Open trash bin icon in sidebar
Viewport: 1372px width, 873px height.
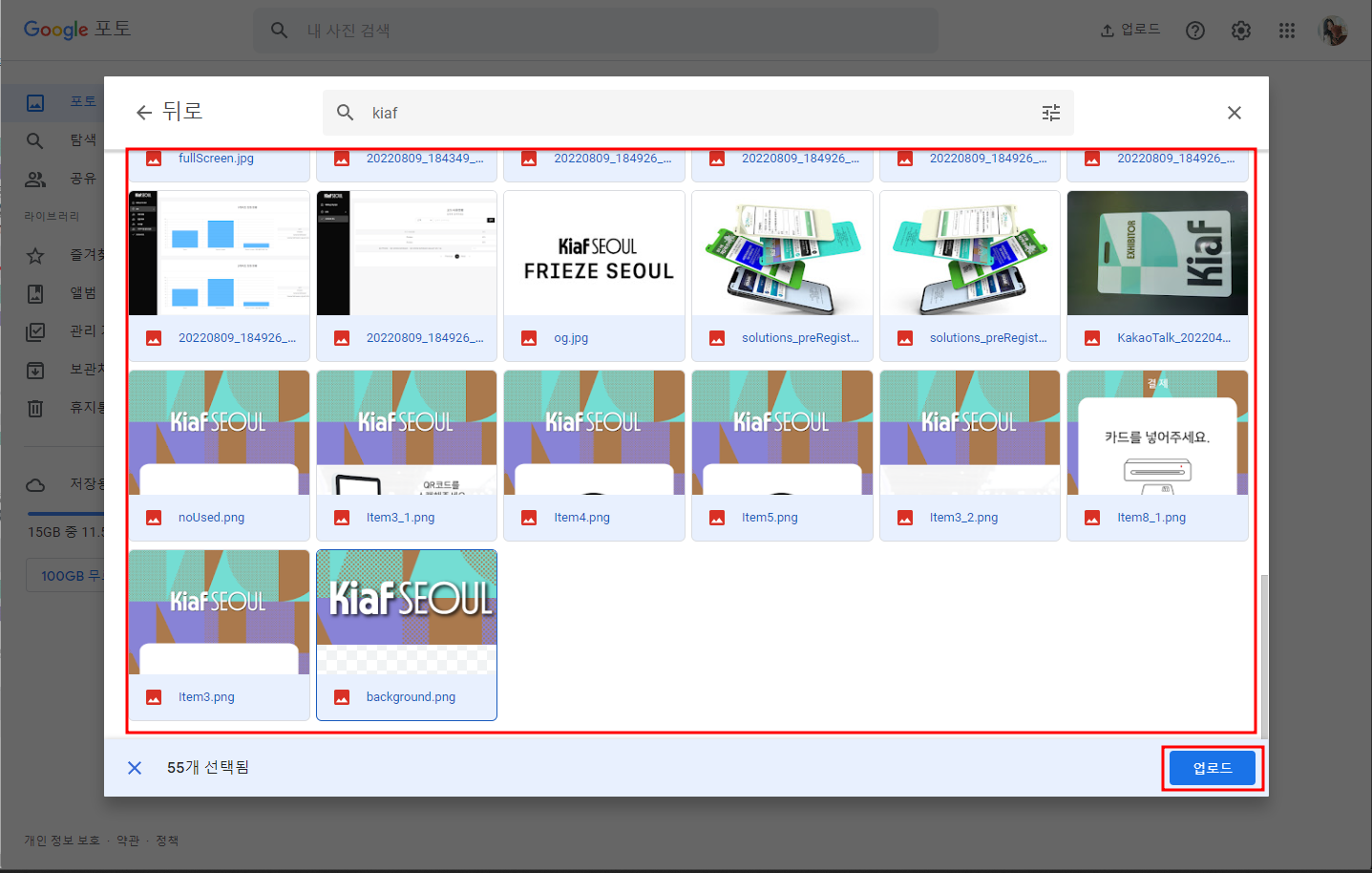coord(35,408)
